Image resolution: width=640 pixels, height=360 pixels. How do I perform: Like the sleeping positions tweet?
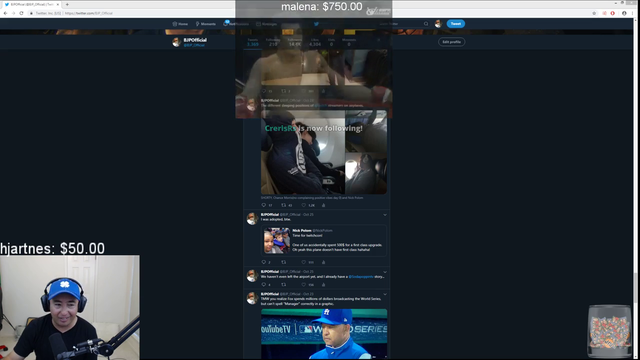[304, 205]
